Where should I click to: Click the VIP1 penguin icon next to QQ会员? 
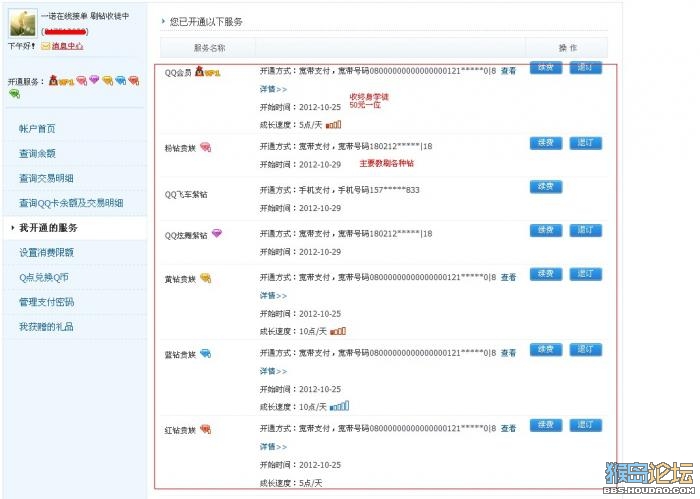pos(208,71)
